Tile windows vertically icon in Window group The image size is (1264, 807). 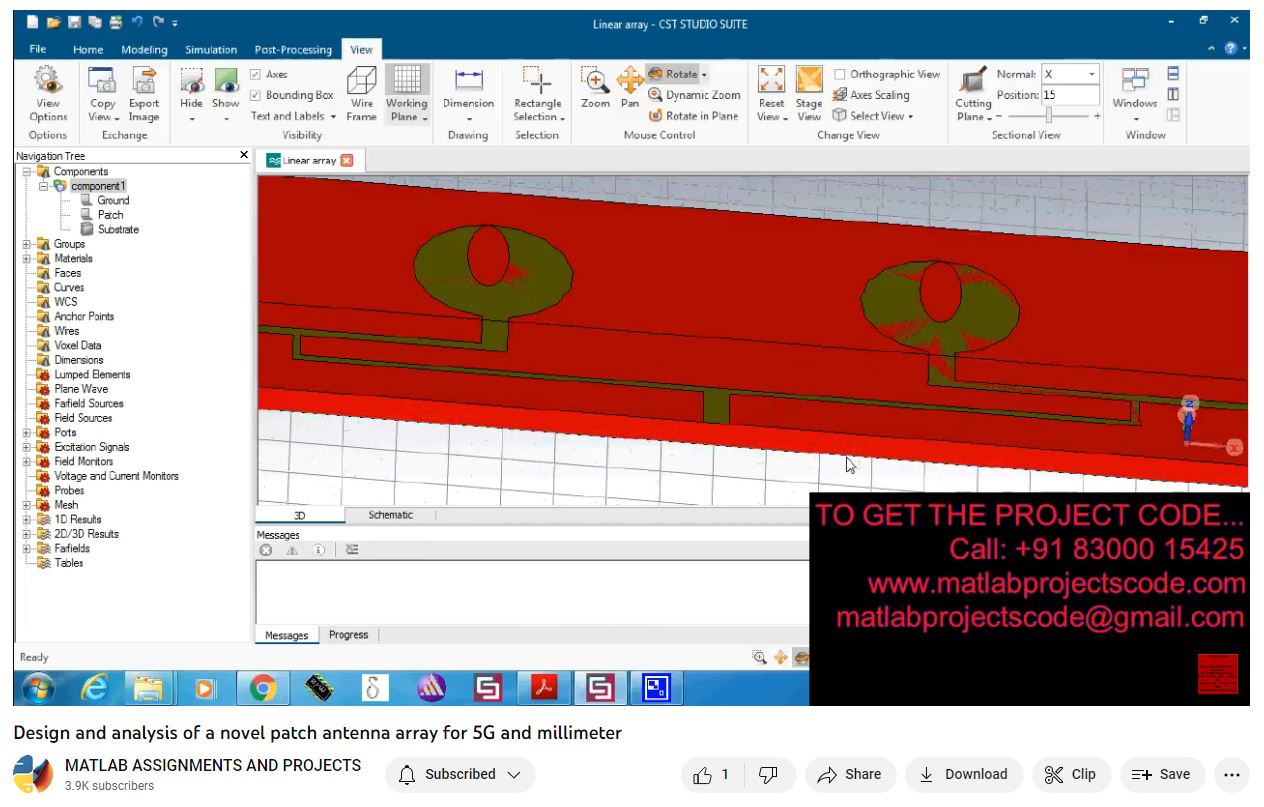(1173, 94)
